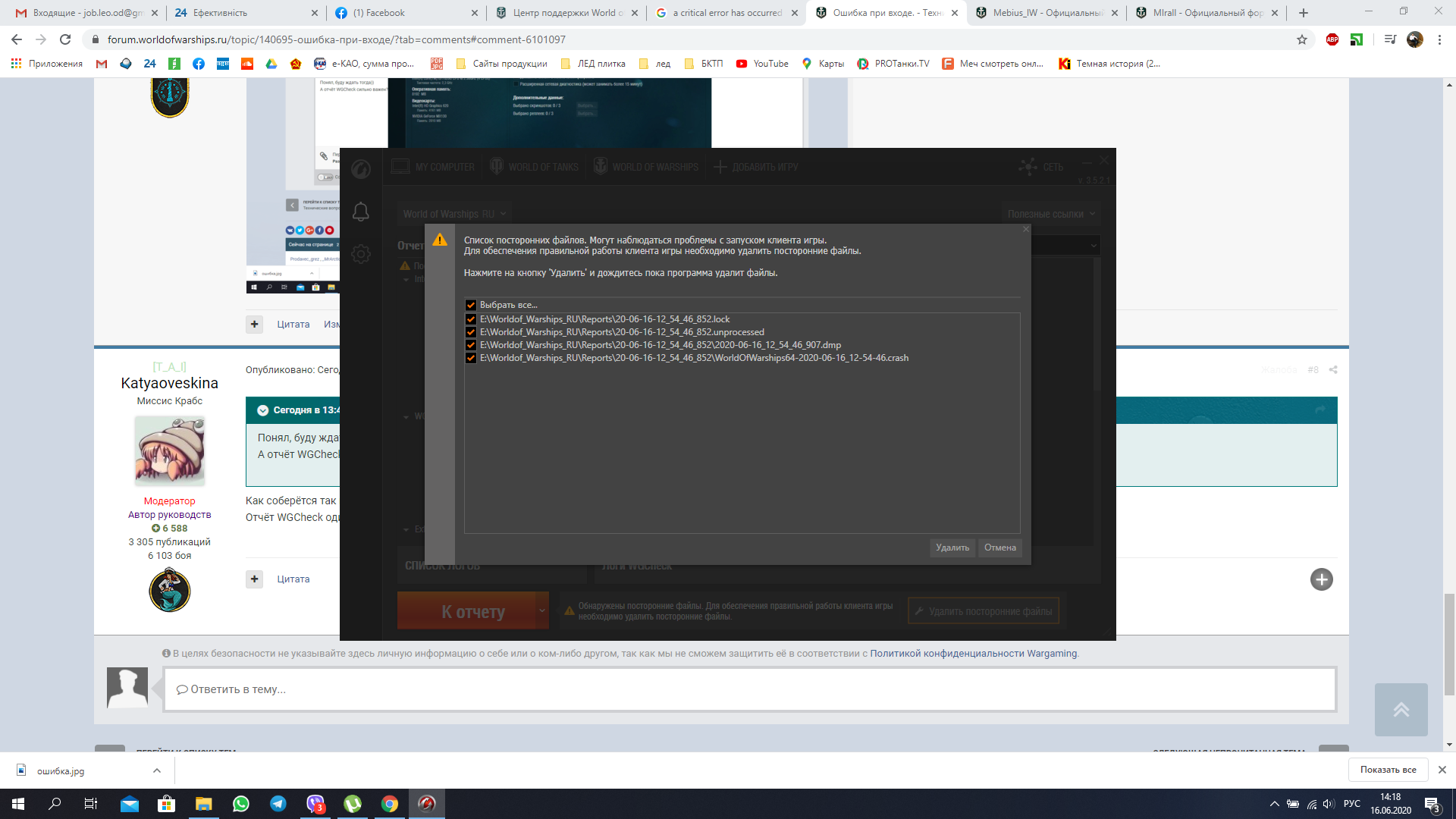
Task: Select the file path ending in 852.lock
Action: [x=604, y=319]
